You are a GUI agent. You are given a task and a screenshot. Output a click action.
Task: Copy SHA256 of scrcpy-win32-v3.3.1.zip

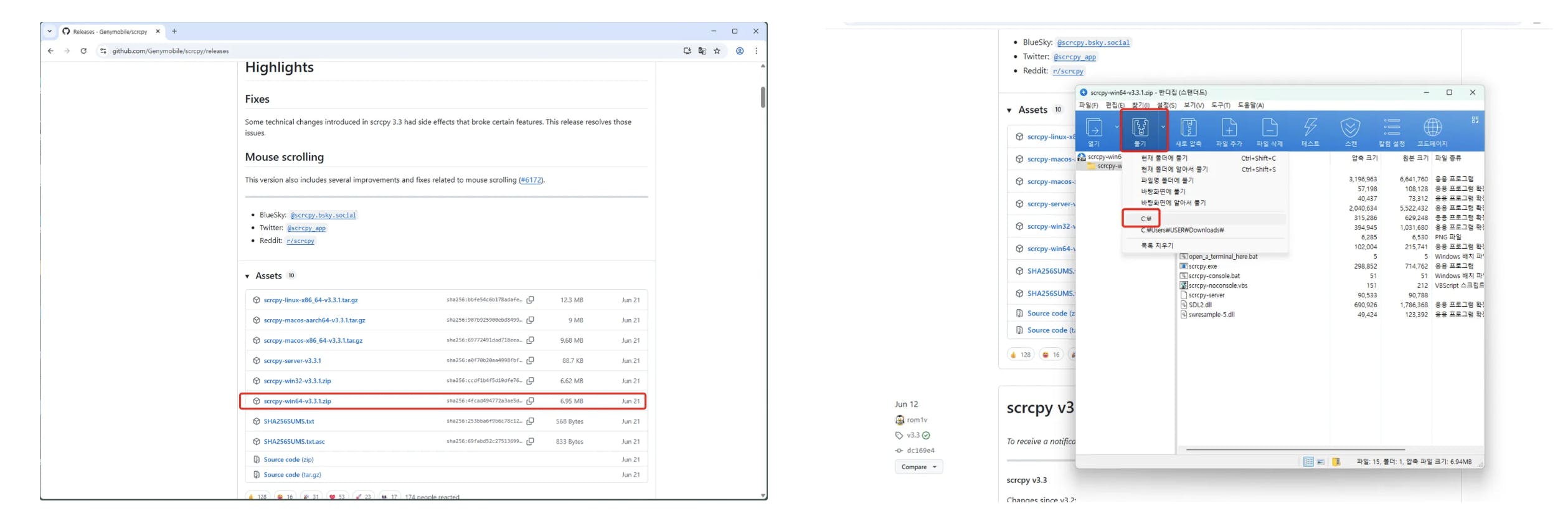pos(530,380)
